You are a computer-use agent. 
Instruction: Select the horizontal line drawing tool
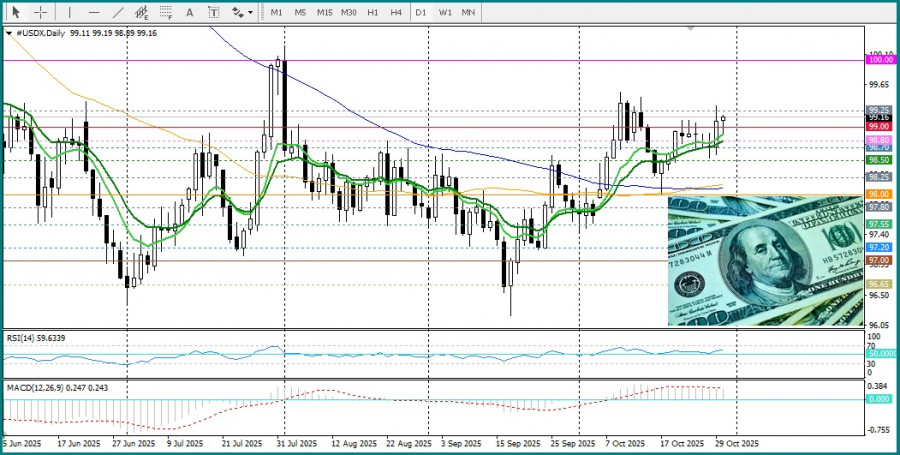point(94,12)
